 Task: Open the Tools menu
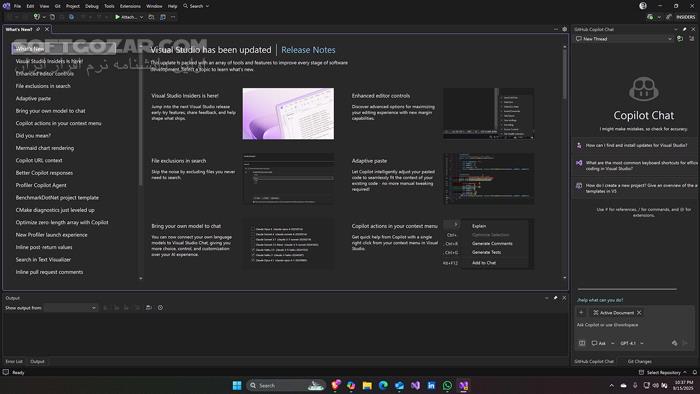pyautogui.click(x=109, y=6)
